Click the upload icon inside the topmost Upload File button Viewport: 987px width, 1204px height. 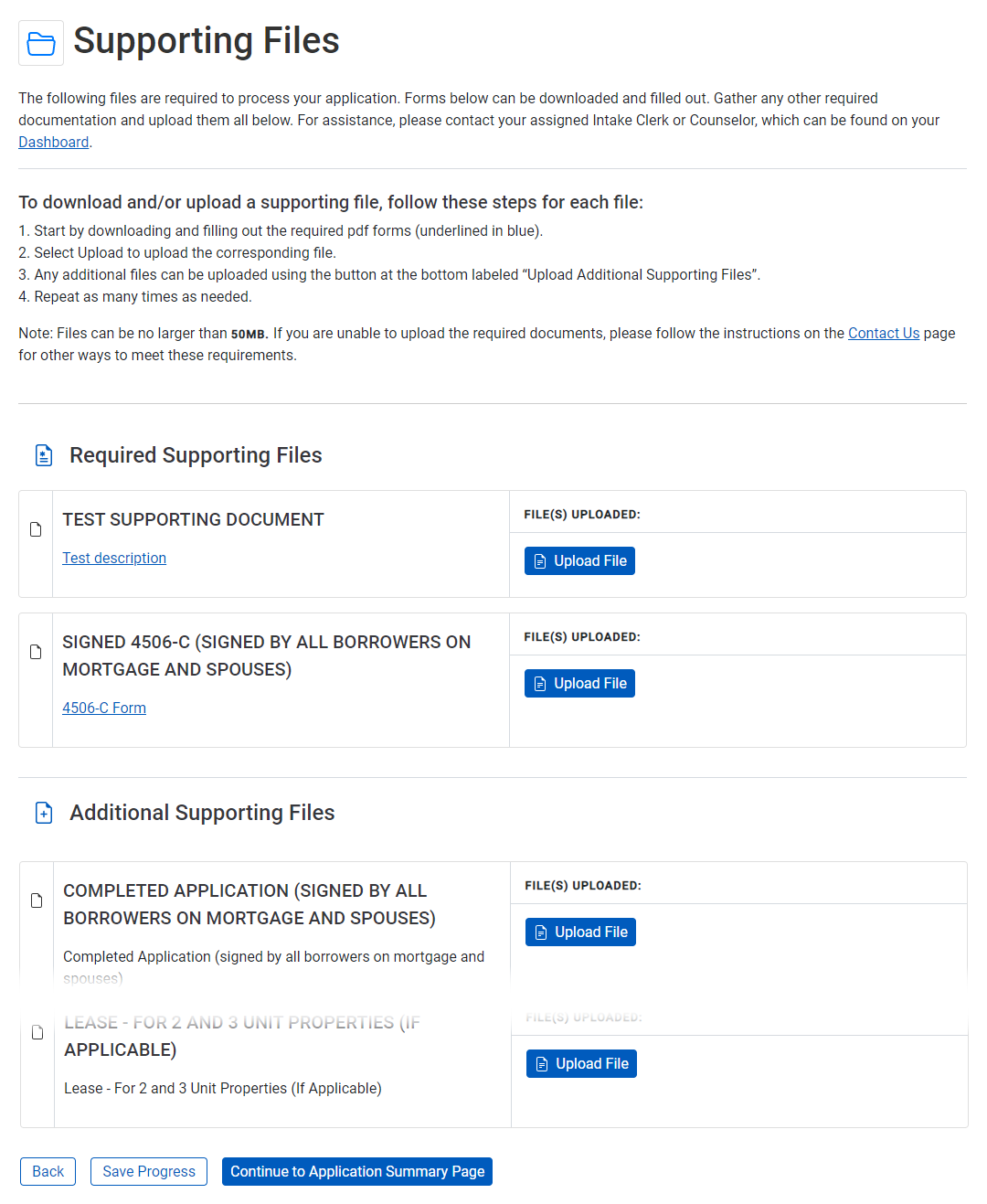point(540,559)
